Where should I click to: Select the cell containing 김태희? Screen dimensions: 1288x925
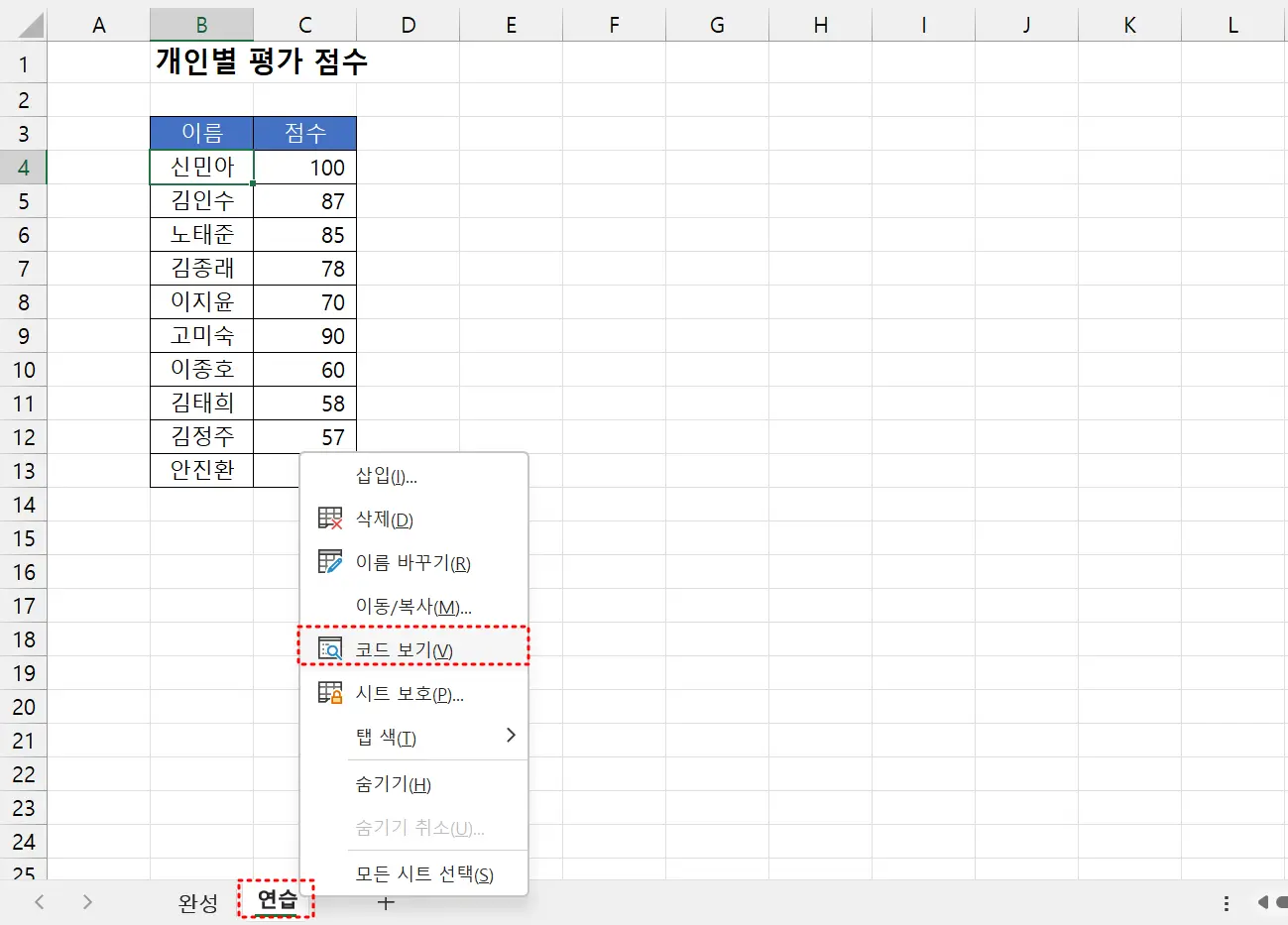point(202,404)
